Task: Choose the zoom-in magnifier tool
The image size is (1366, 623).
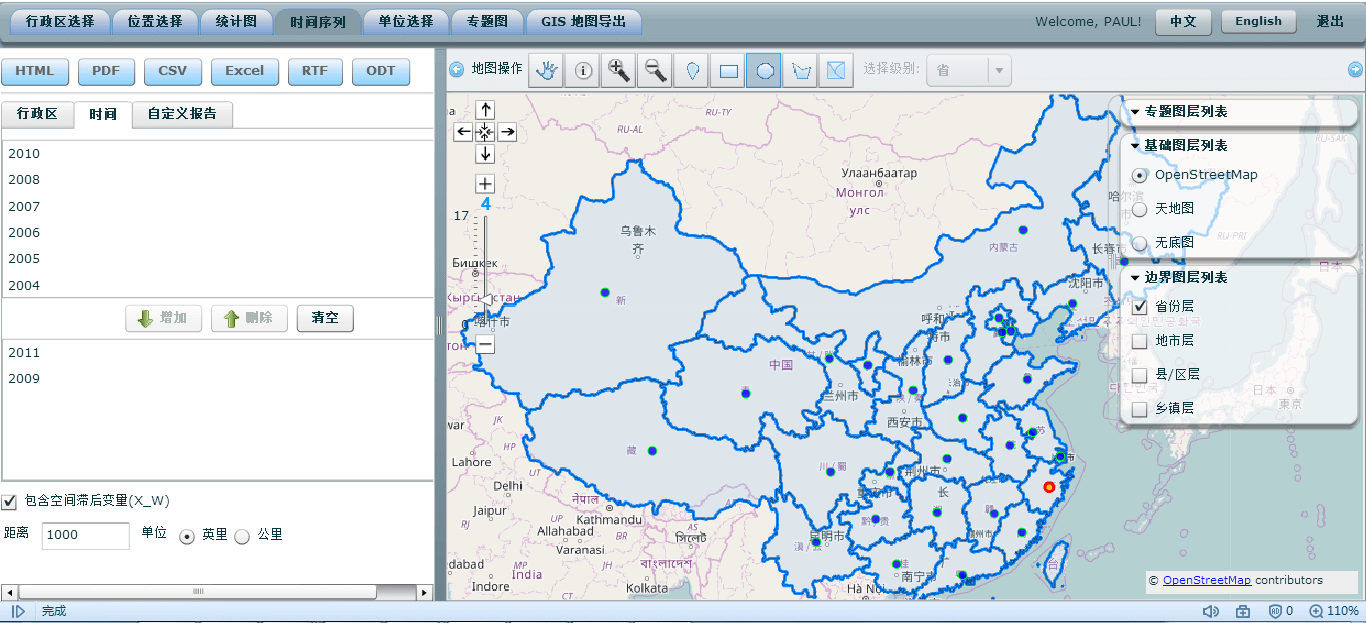Action: (x=619, y=70)
